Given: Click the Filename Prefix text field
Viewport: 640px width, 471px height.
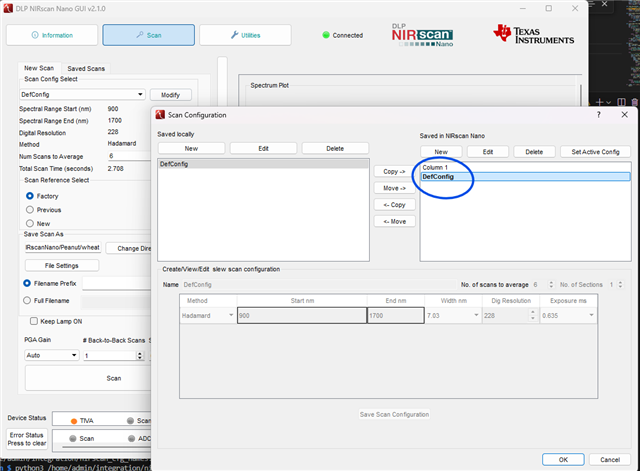Looking at the screenshot, I should point(117,283).
